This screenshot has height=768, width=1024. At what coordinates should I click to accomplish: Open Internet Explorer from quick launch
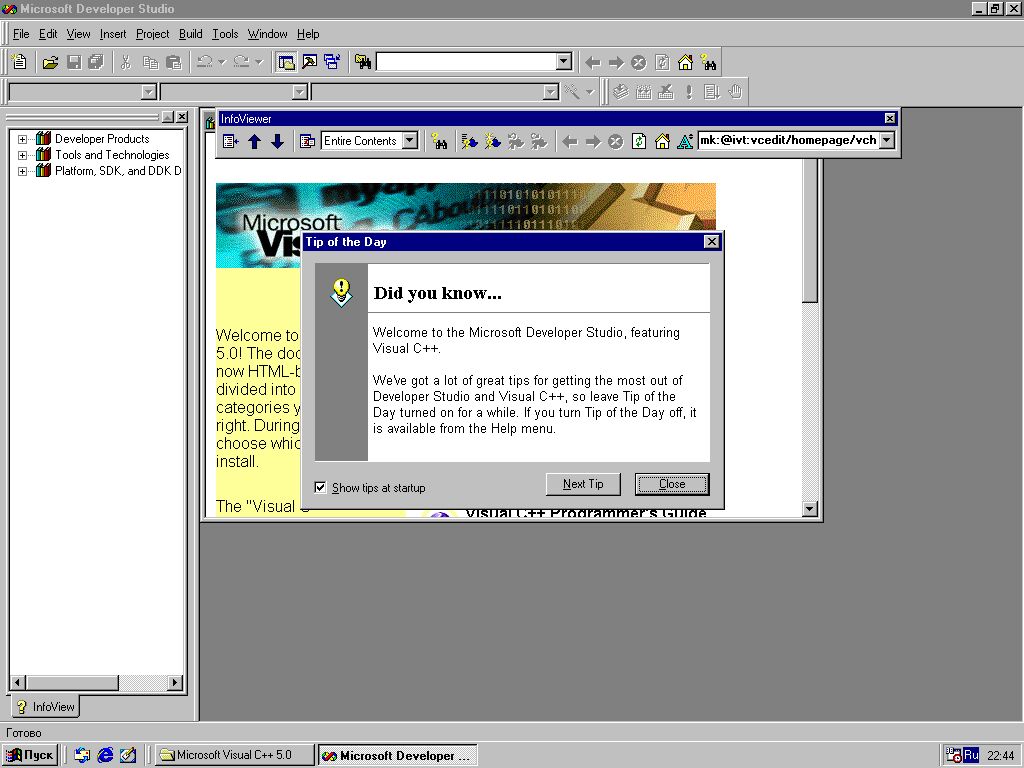pyautogui.click(x=105, y=755)
